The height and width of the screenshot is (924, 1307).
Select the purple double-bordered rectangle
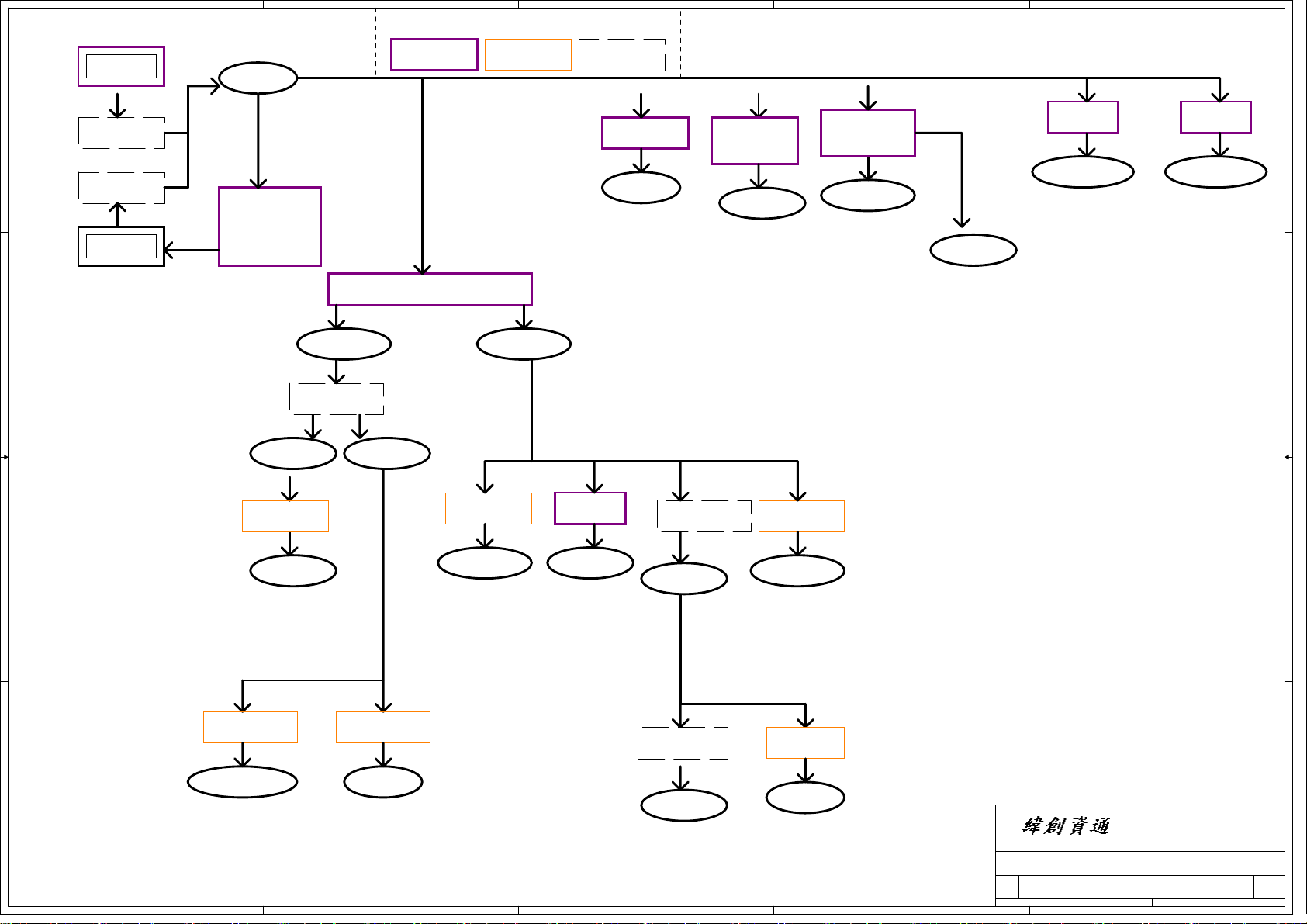[121, 66]
